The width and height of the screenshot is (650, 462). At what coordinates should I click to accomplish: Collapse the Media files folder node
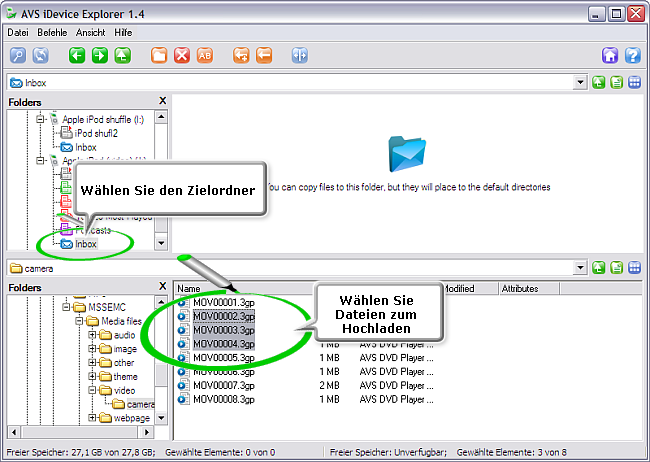pyautogui.click(x=80, y=321)
